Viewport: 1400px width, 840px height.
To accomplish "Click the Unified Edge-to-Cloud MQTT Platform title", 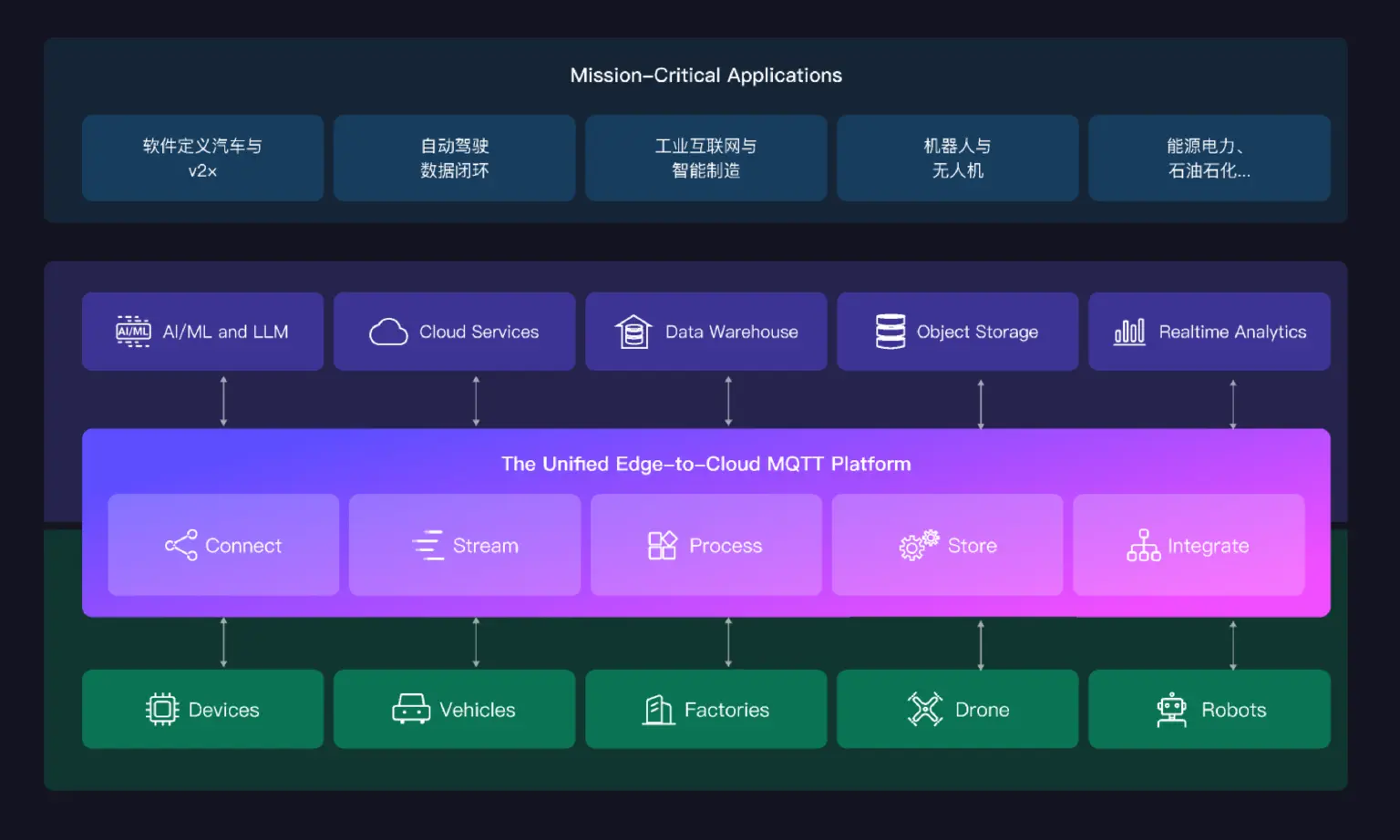I will tap(705, 464).
